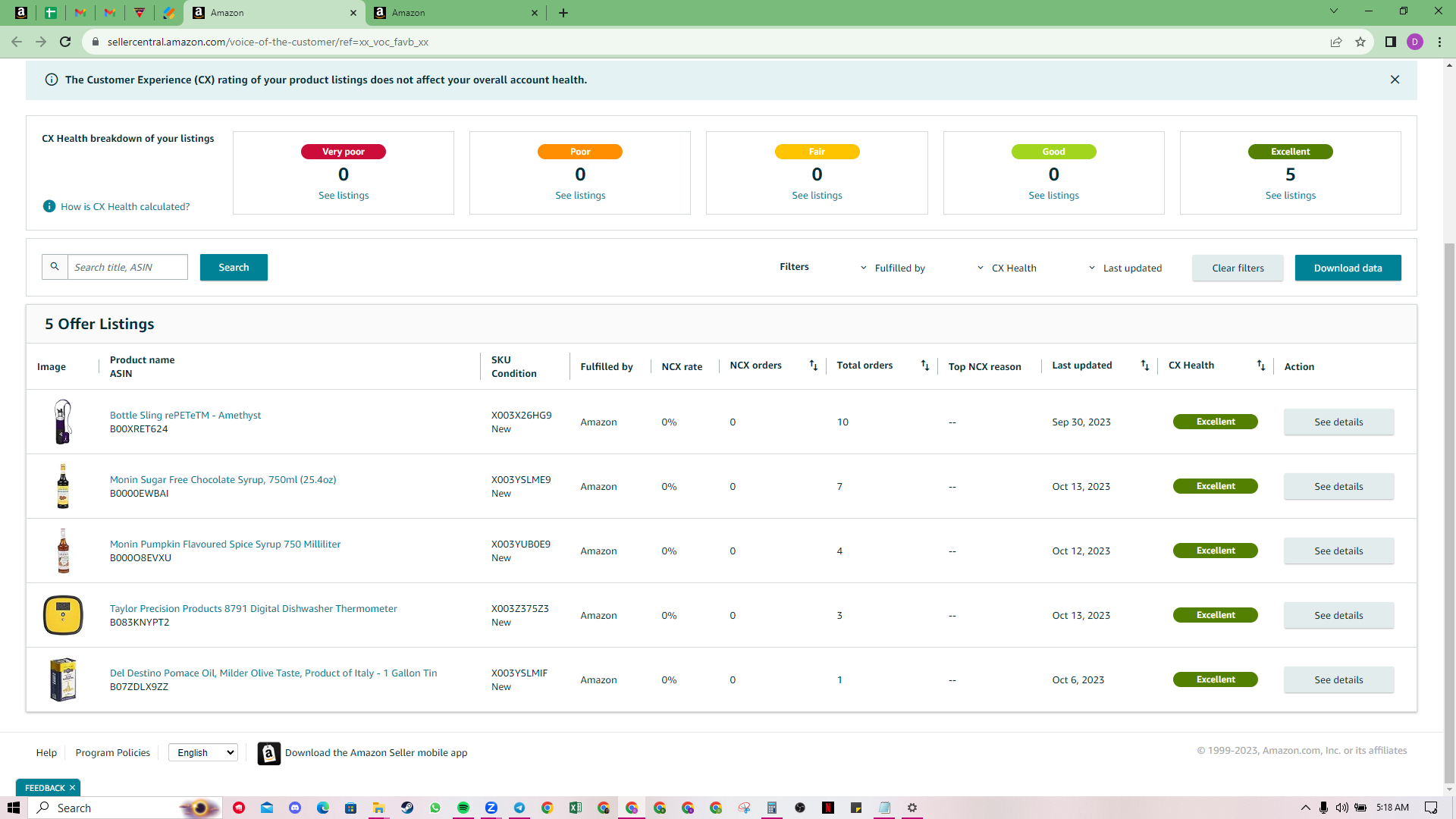Open Taylor Precision Dishwasher Thermometer link
The height and width of the screenshot is (819, 1456).
click(253, 609)
